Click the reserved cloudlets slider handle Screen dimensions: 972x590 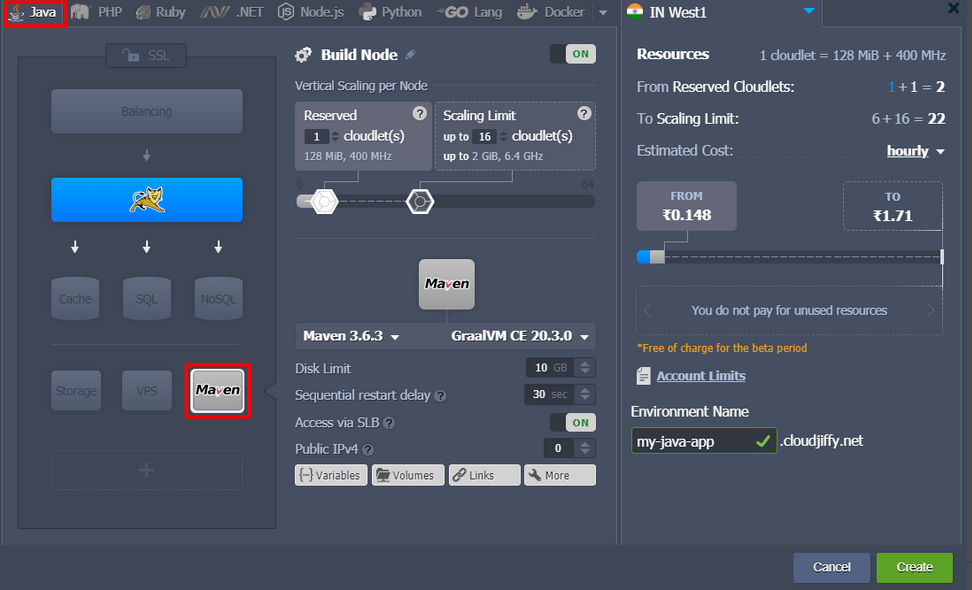[324, 201]
